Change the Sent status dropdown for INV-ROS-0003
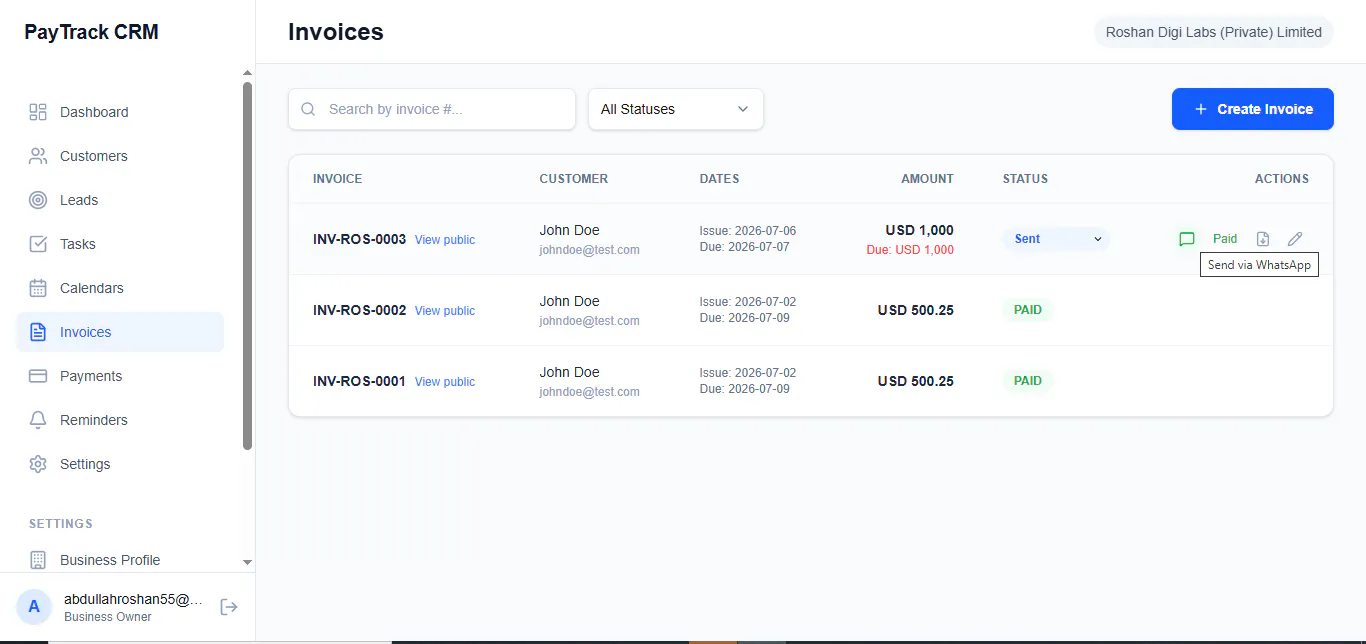 [x=1056, y=239]
